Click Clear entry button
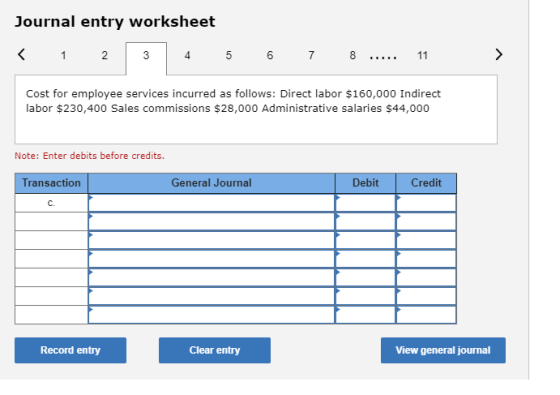This screenshot has height=395, width=560. [x=215, y=350]
